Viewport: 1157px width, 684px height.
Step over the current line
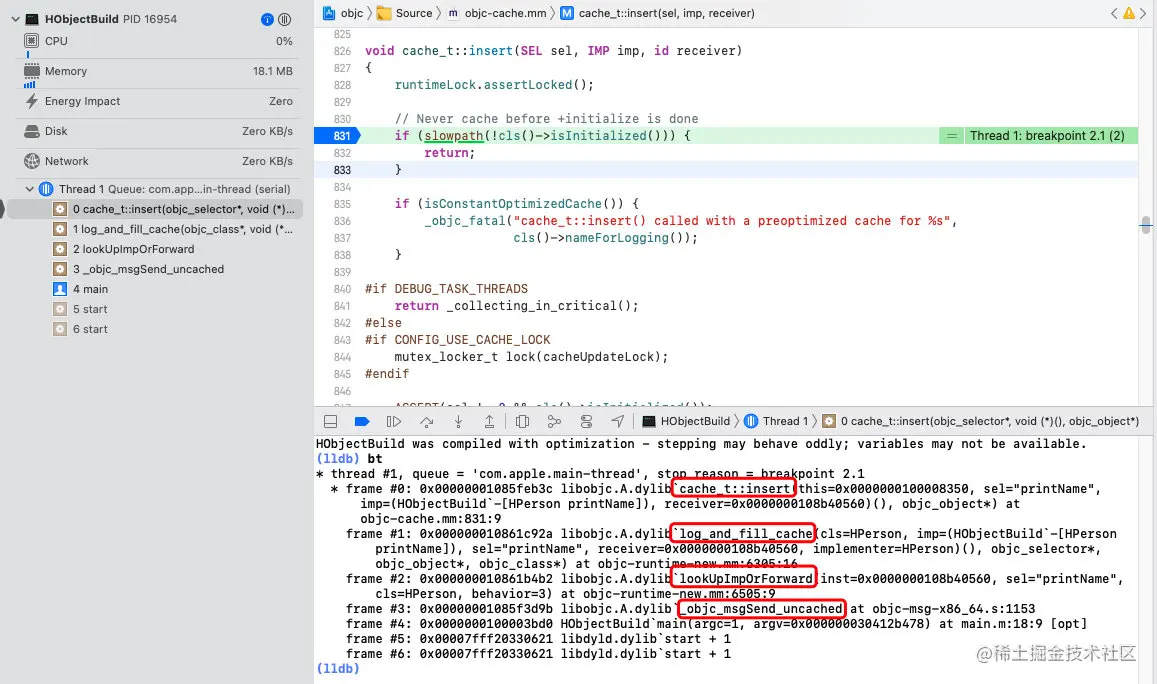click(x=426, y=421)
